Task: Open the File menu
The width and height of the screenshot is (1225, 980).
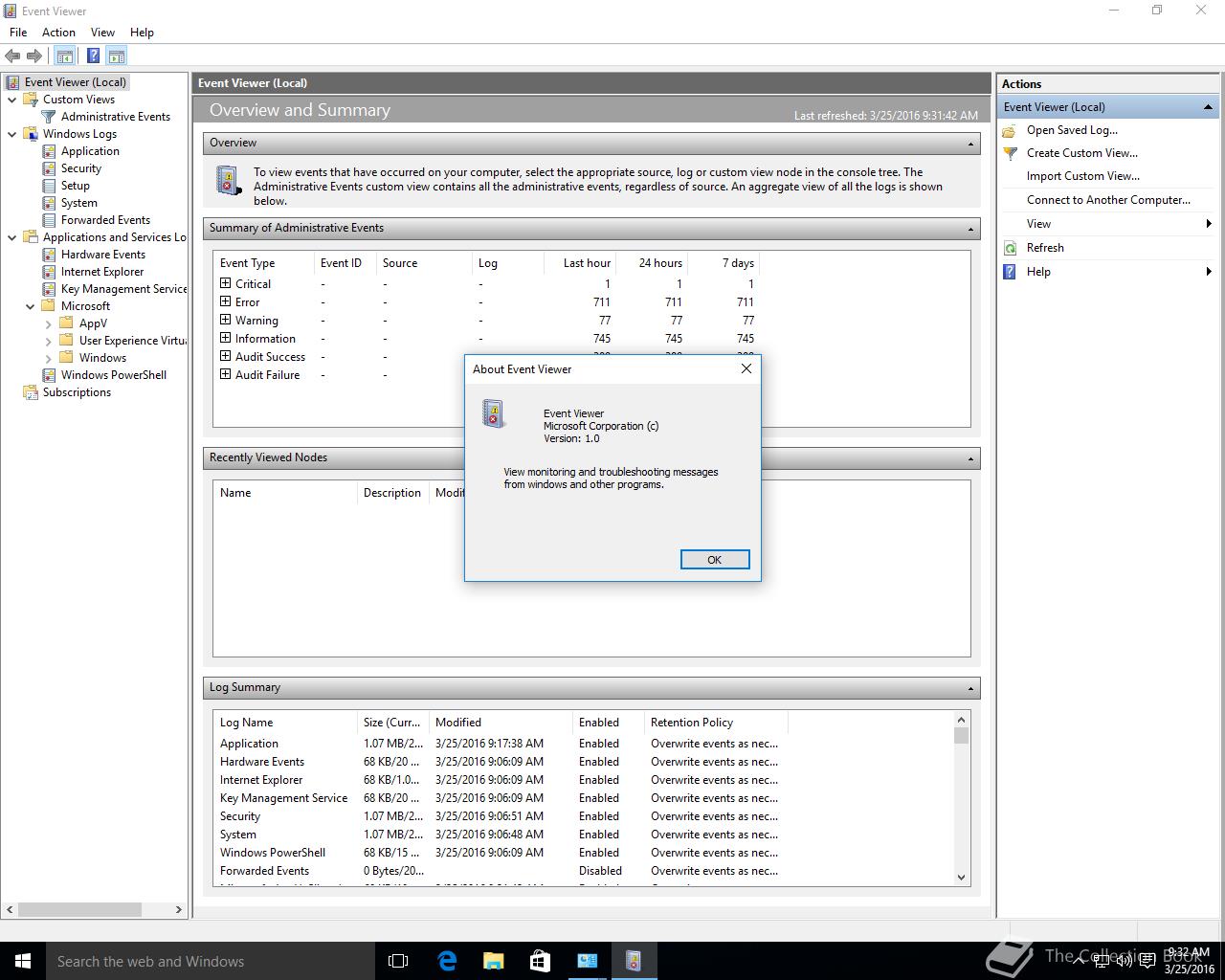Action: [x=18, y=33]
